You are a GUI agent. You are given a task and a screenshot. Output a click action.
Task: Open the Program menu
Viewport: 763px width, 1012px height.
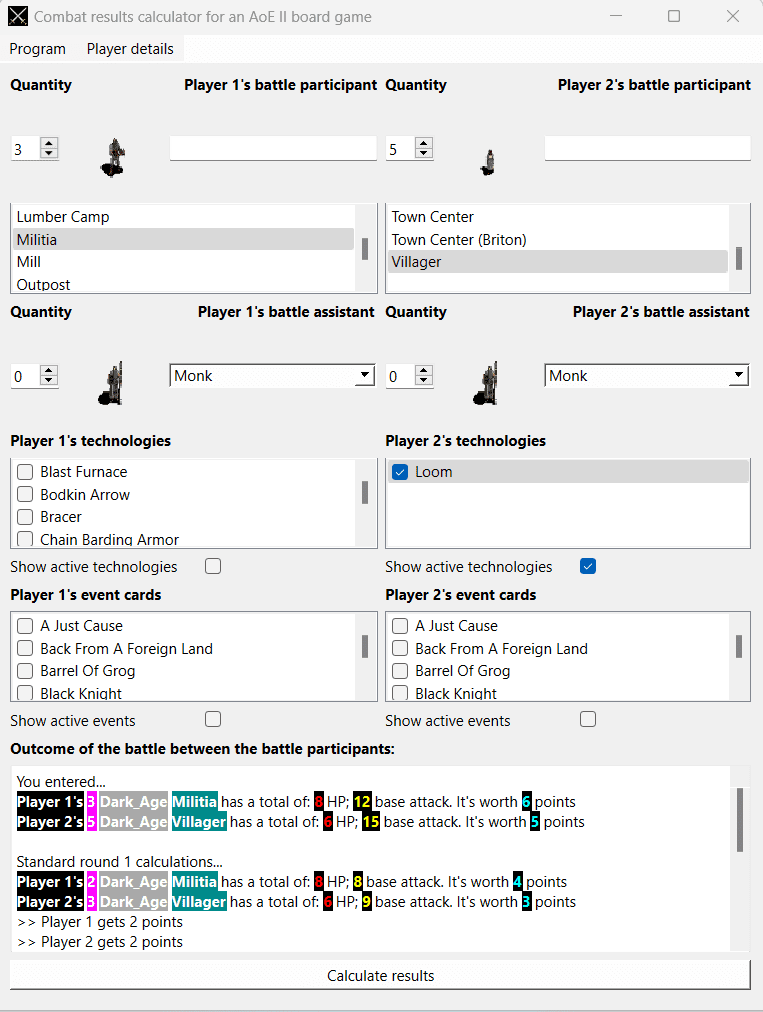37,48
